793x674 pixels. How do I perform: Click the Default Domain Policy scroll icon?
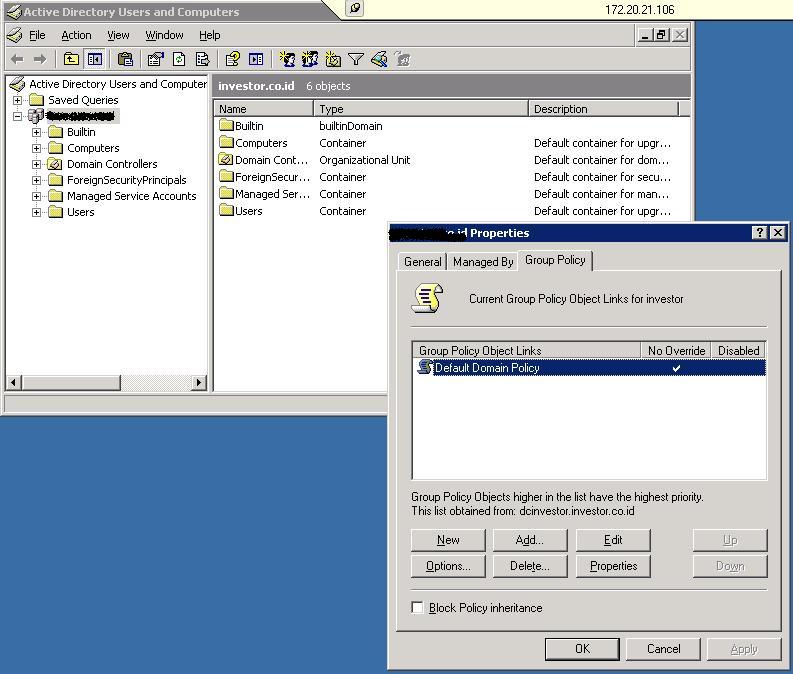coord(424,367)
